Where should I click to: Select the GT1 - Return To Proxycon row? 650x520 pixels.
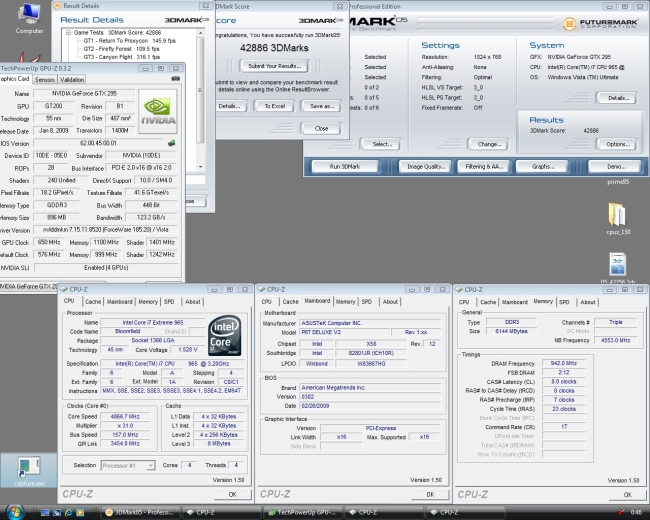[x=129, y=41]
